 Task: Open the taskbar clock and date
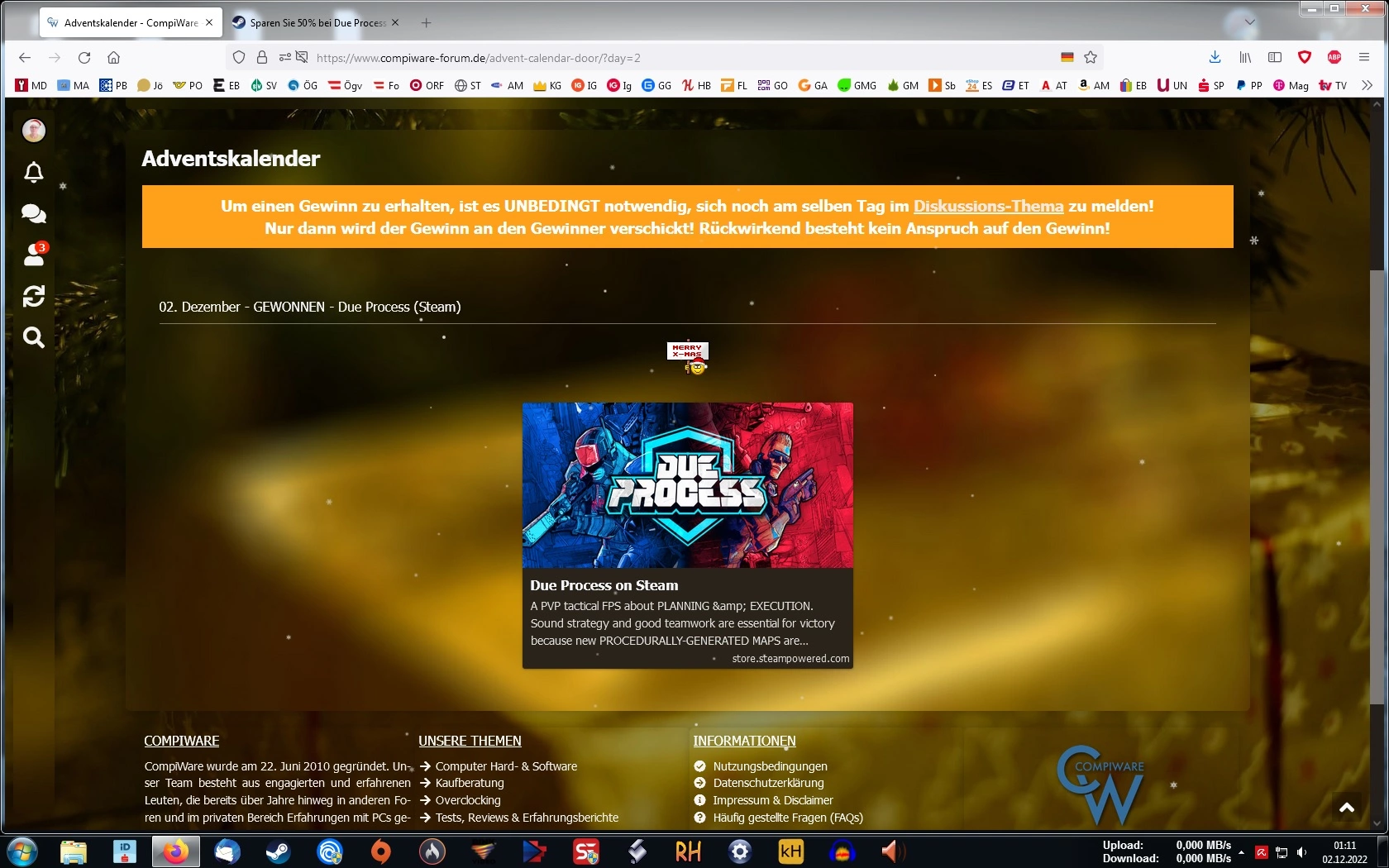(x=1345, y=852)
